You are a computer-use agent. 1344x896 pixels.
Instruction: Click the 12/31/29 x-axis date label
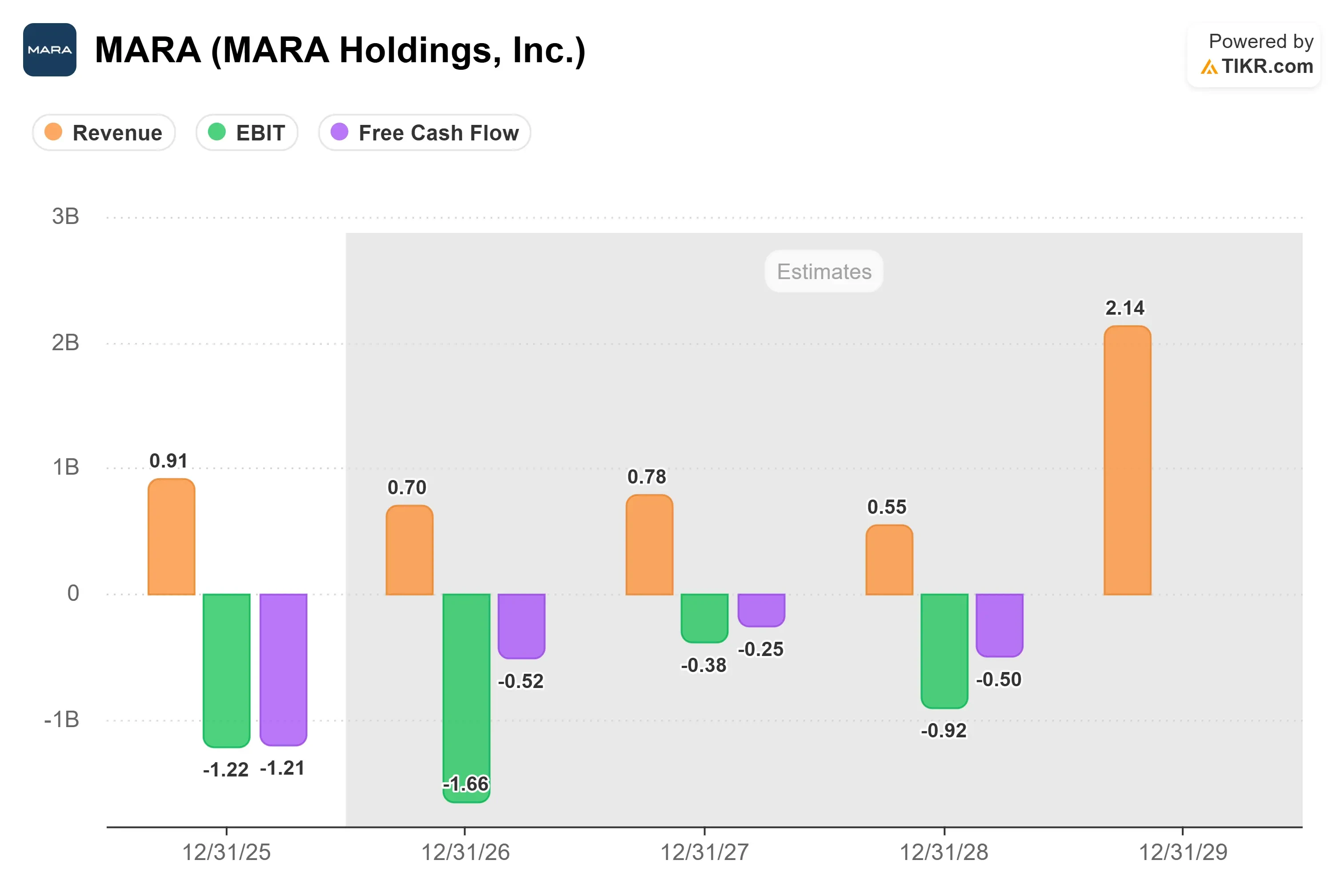pos(1184,852)
